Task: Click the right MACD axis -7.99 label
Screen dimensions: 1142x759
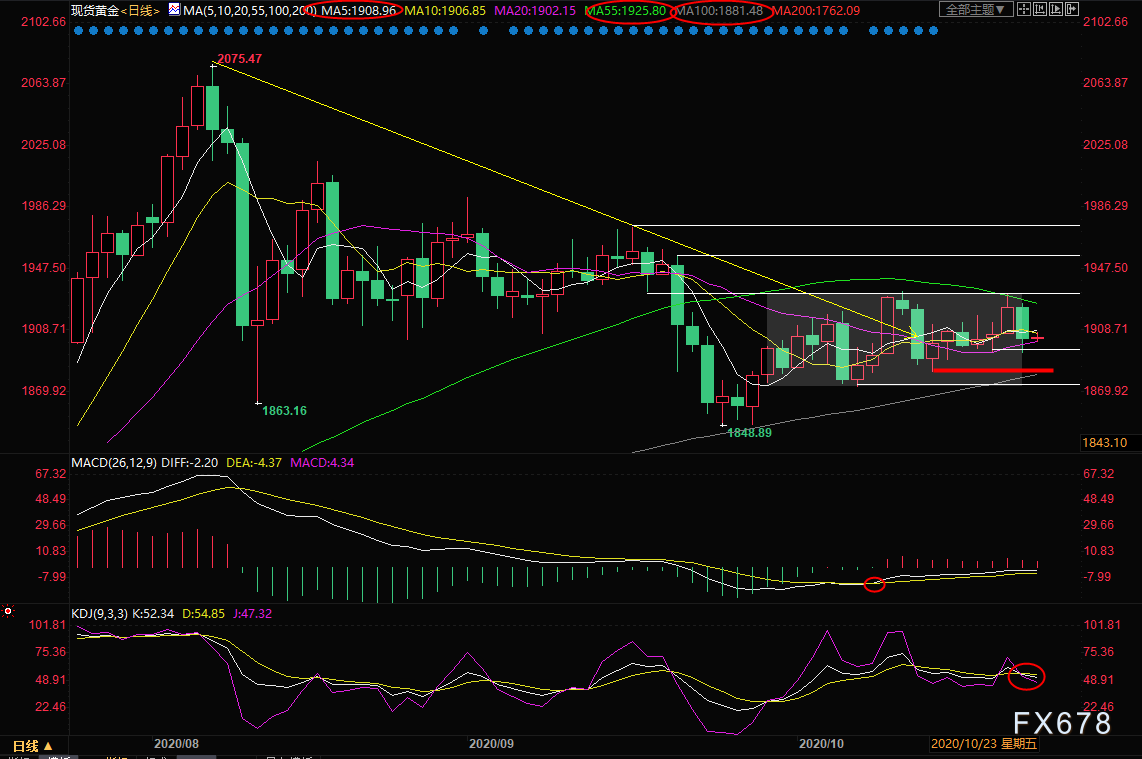Action: point(1098,577)
